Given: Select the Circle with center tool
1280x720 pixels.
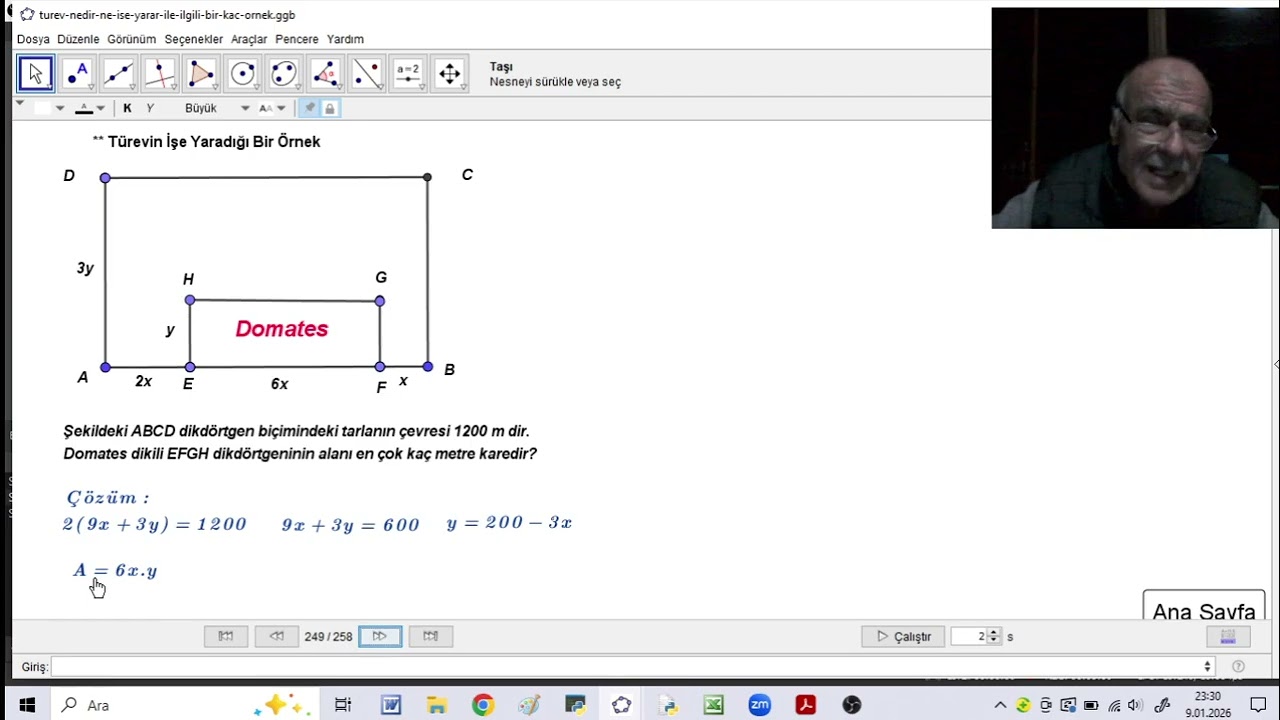Looking at the screenshot, I should [x=243, y=74].
